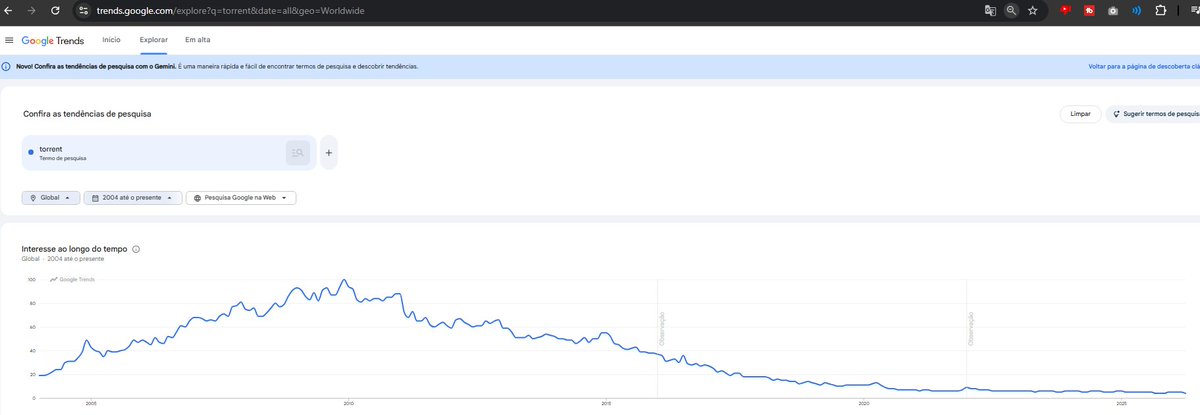Click the second Observação marker on chart
The width and height of the screenshot is (1200, 415).
pyautogui.click(x=971, y=329)
